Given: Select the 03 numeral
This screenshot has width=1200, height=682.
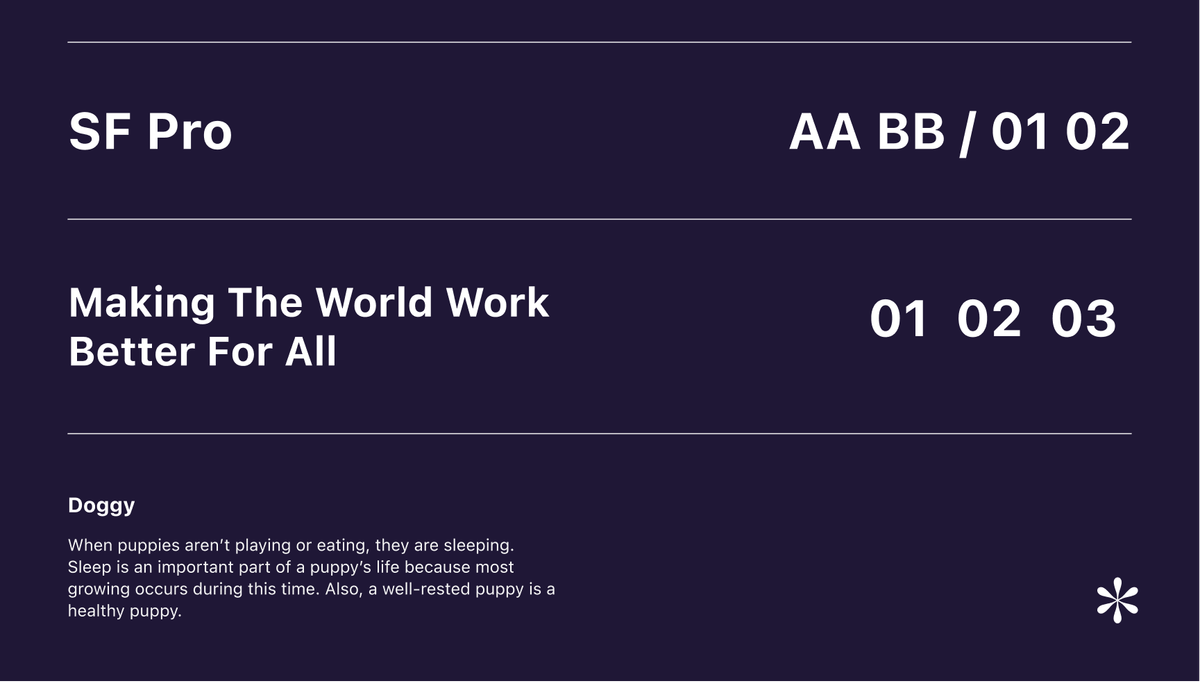Looking at the screenshot, I should tap(1083, 319).
